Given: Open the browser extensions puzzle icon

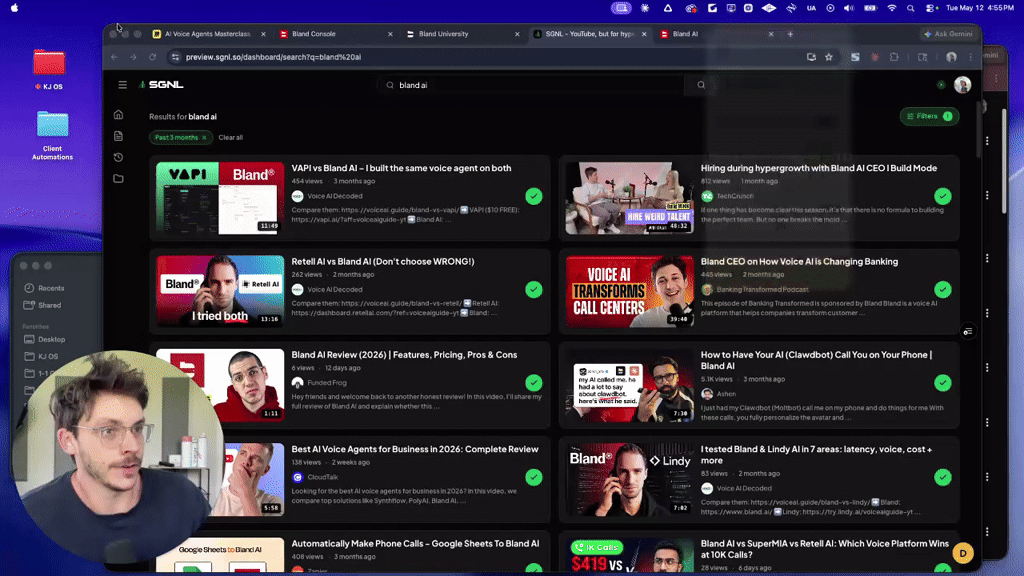Looking at the screenshot, I should [894, 57].
